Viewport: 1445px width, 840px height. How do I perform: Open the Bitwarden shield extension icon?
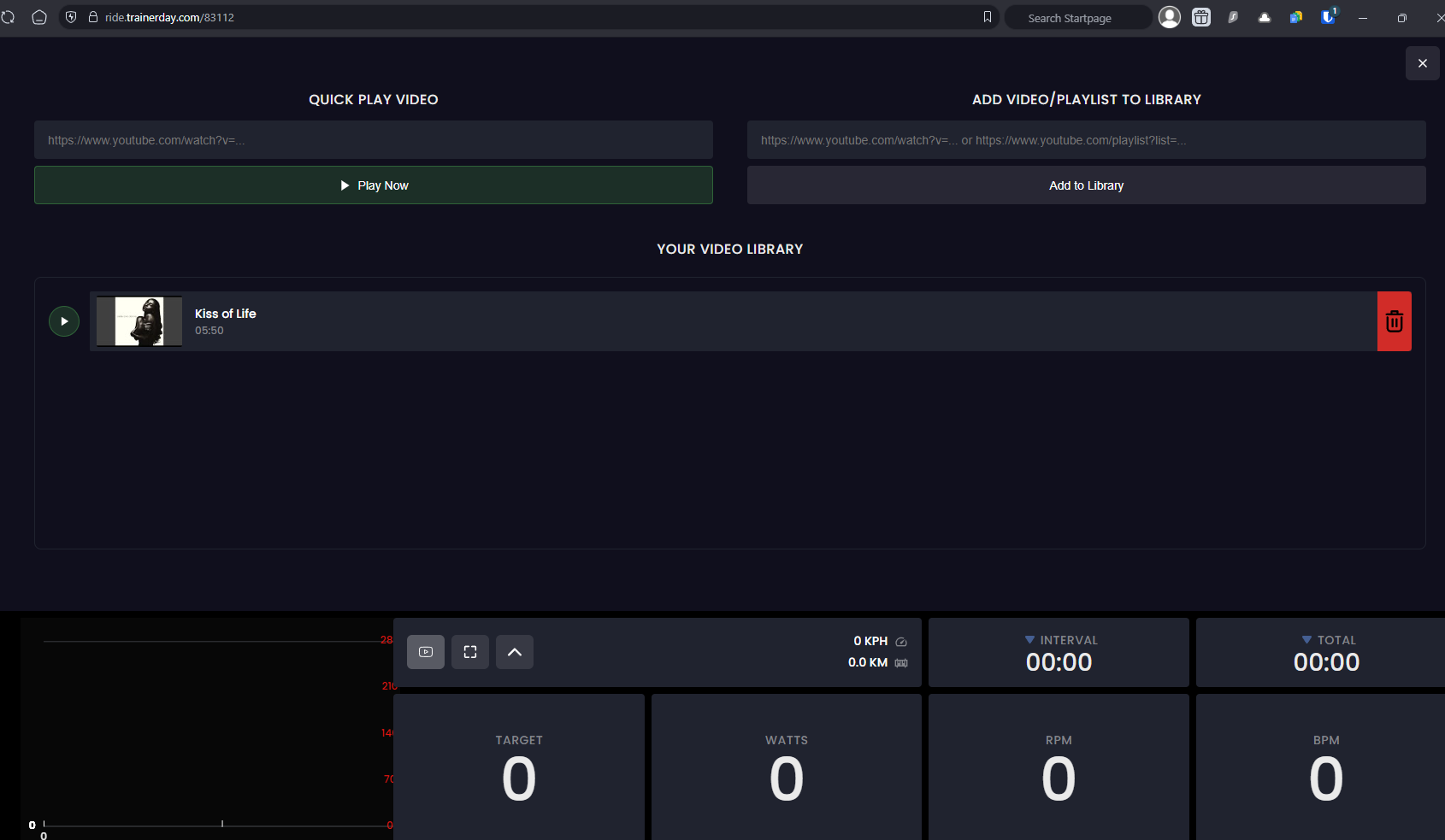[1329, 16]
